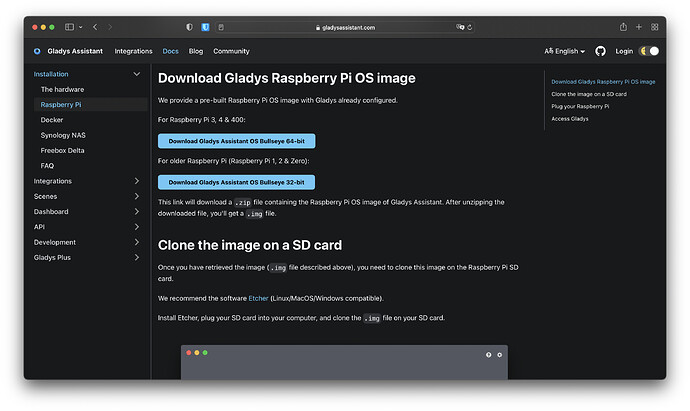This screenshot has width=690, height=411.
Task: Select the Raspberry Pi sidebar page
Action: coord(61,105)
